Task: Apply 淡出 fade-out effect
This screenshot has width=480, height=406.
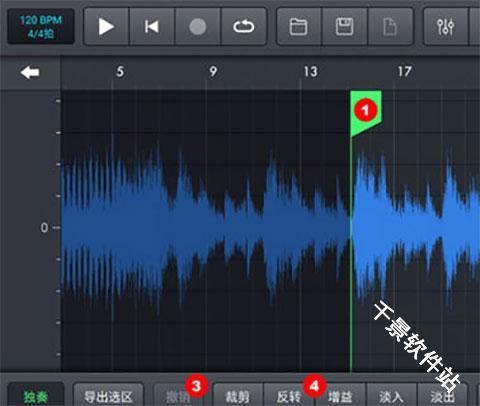Action: point(442,396)
